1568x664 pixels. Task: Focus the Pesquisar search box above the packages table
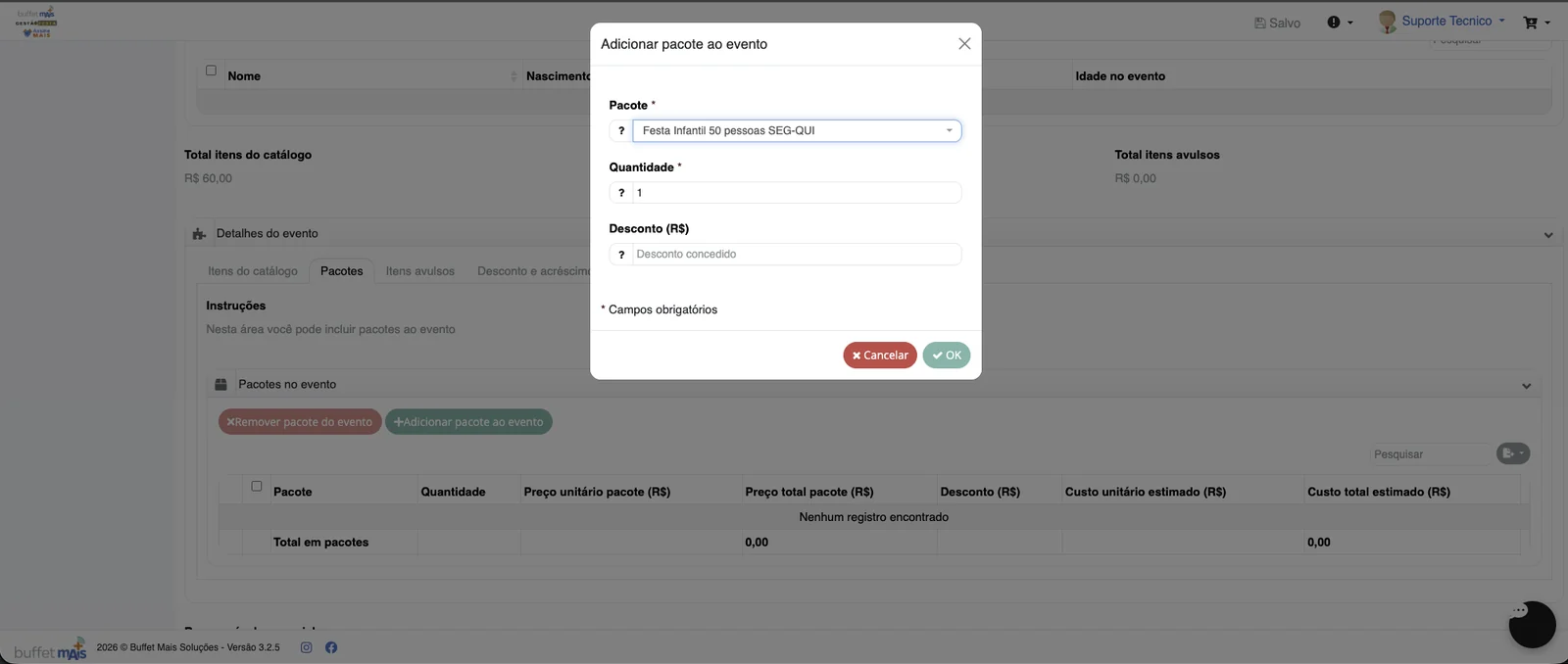point(1431,454)
